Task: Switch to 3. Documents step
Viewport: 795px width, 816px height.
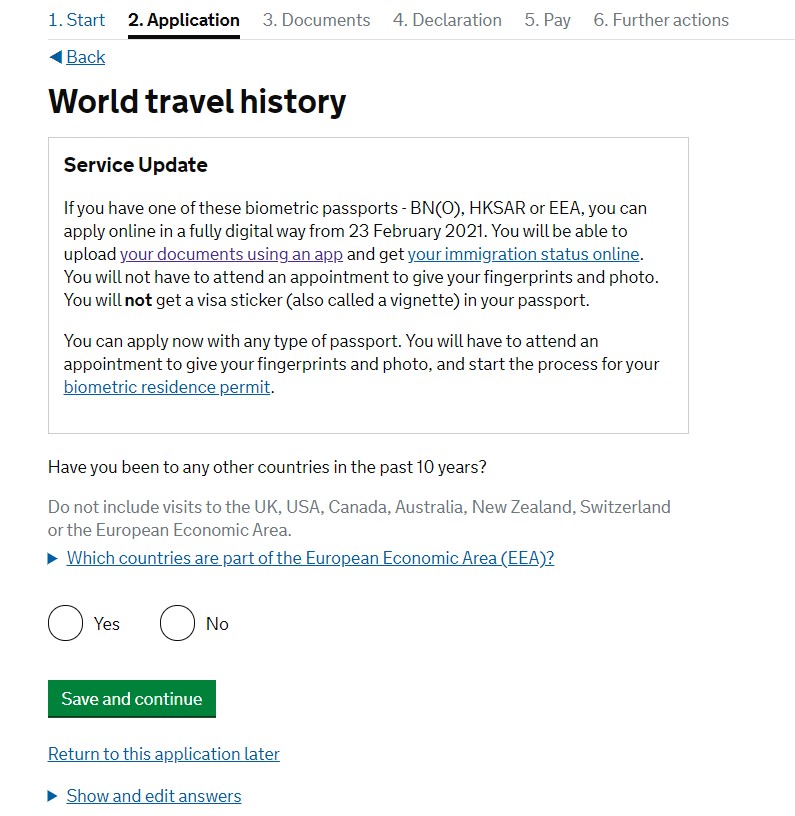Action: (x=316, y=20)
